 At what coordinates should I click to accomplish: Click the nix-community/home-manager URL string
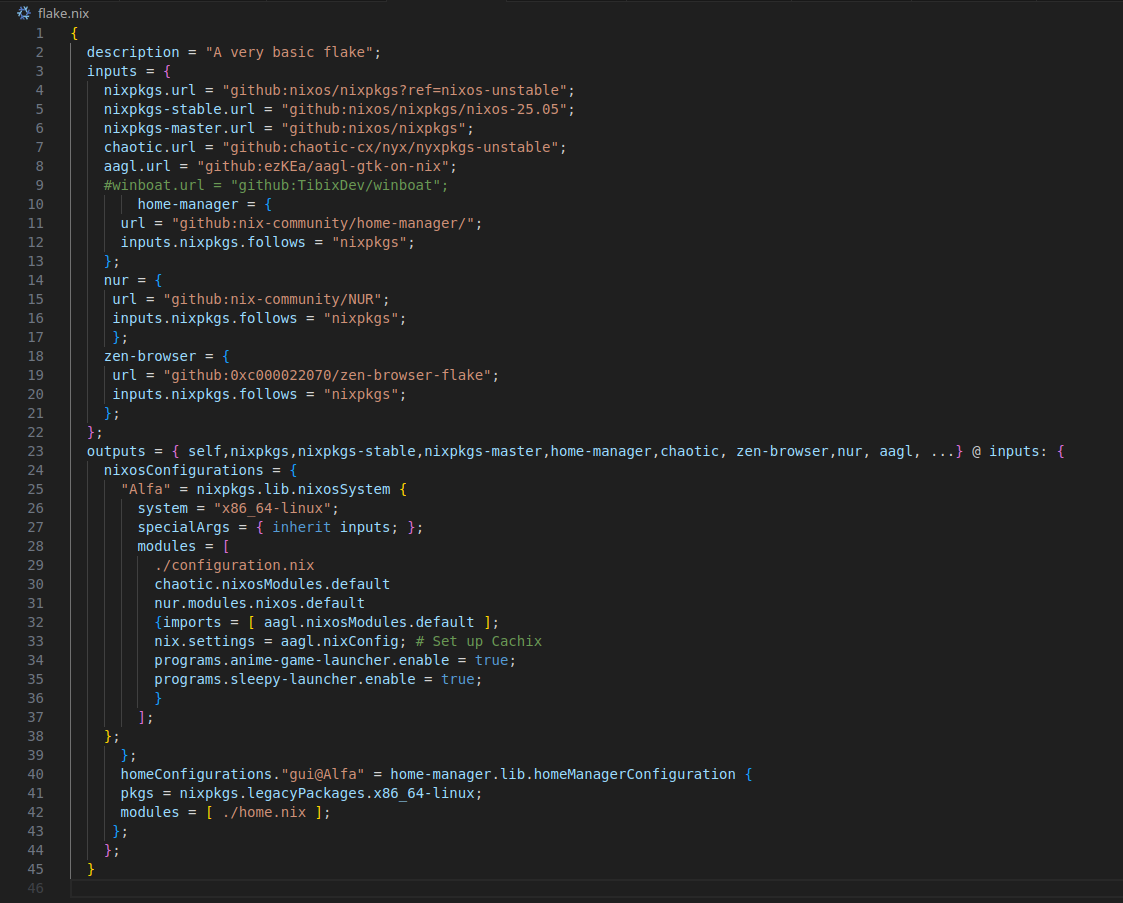coord(323,223)
